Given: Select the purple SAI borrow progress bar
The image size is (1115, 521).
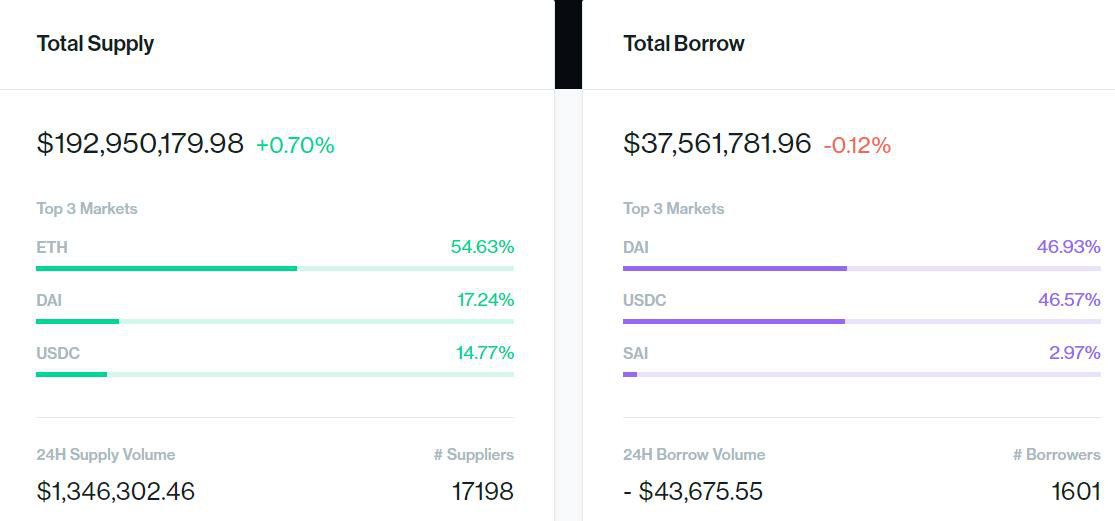Looking at the screenshot, I should pos(862,374).
